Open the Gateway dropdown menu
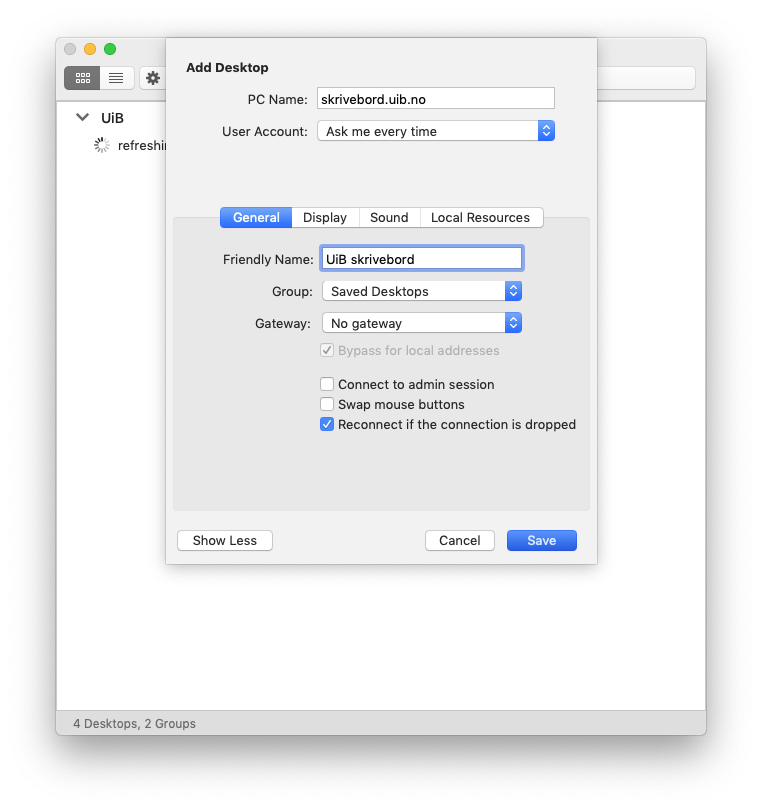 pos(421,323)
